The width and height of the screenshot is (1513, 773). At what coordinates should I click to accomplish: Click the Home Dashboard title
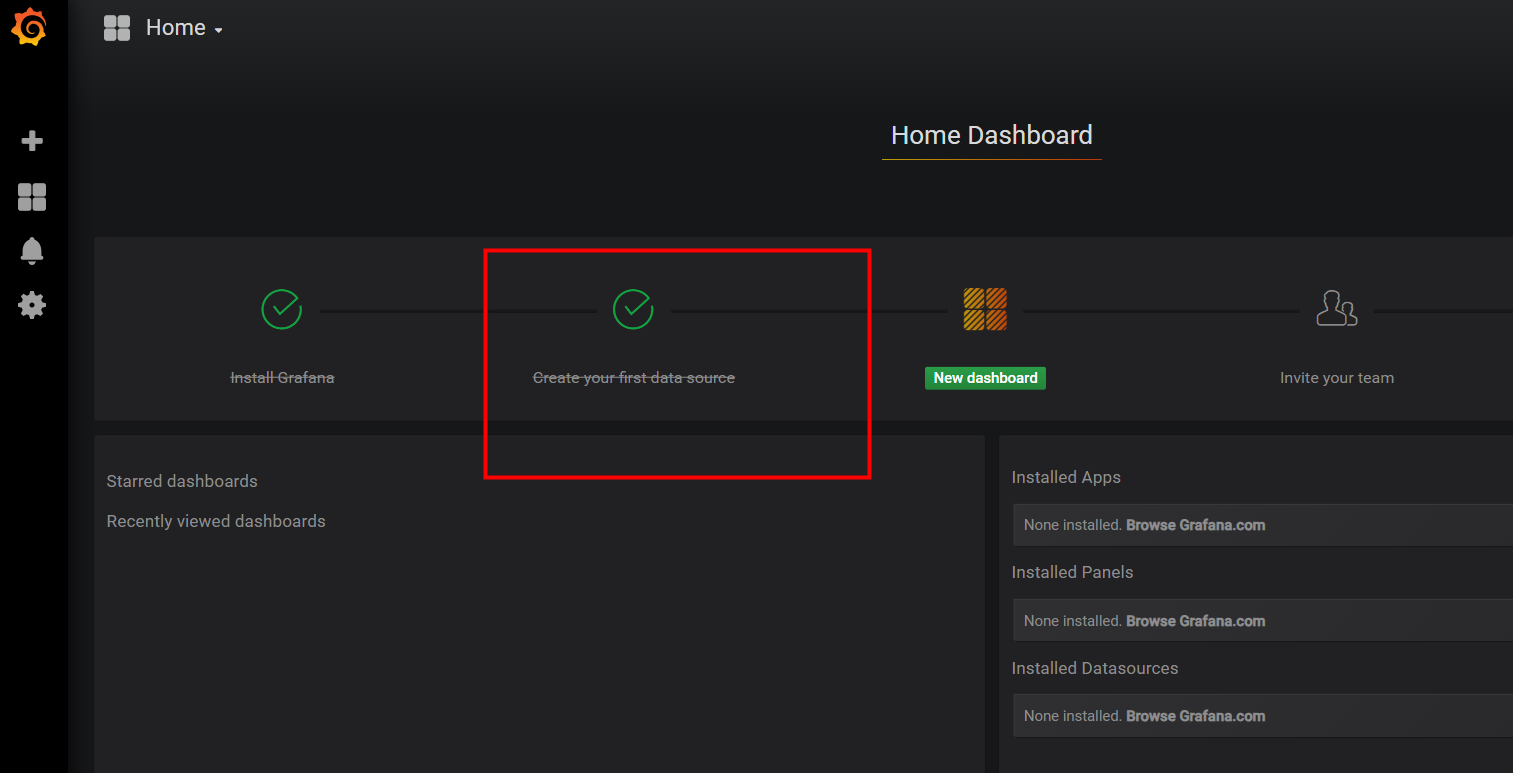(992, 135)
